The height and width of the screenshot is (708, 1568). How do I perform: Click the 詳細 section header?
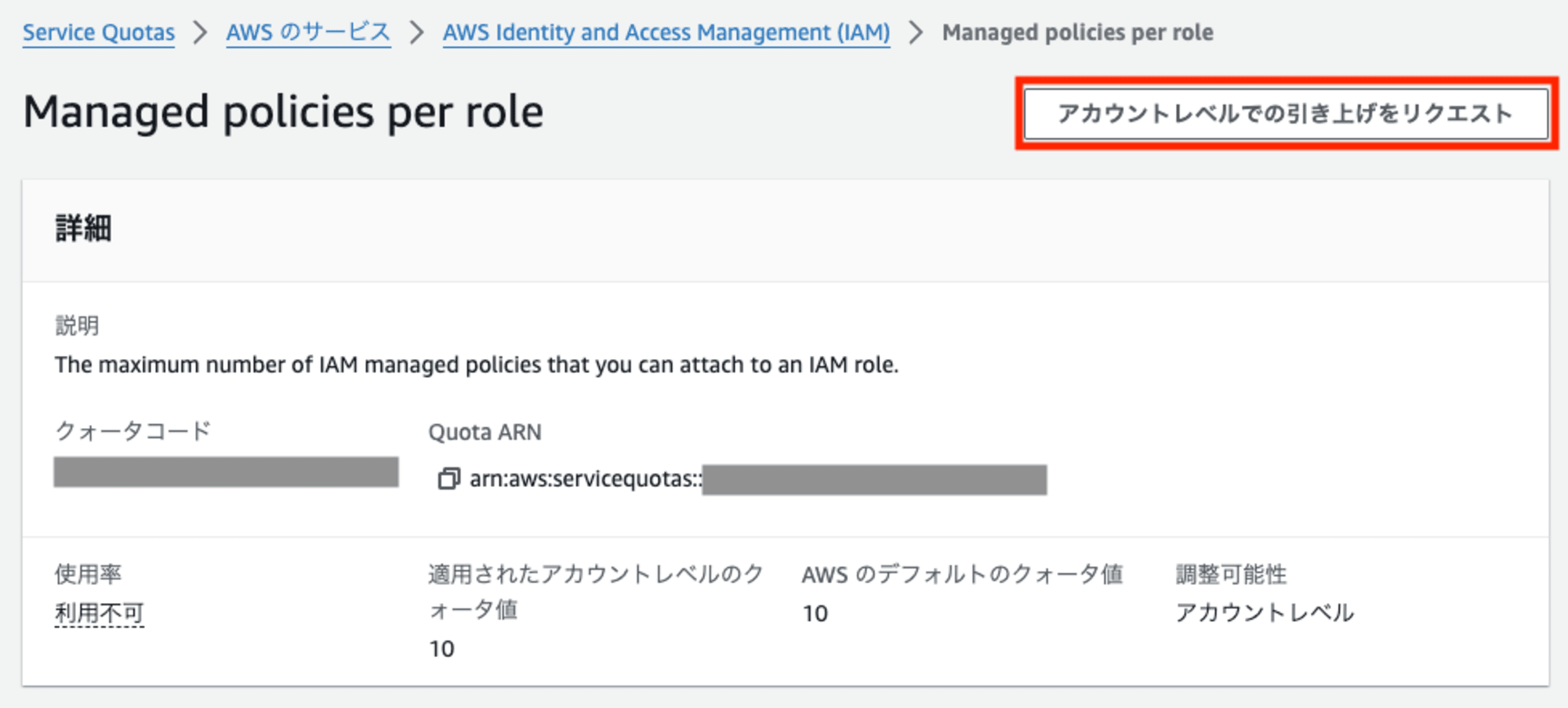pos(84,229)
